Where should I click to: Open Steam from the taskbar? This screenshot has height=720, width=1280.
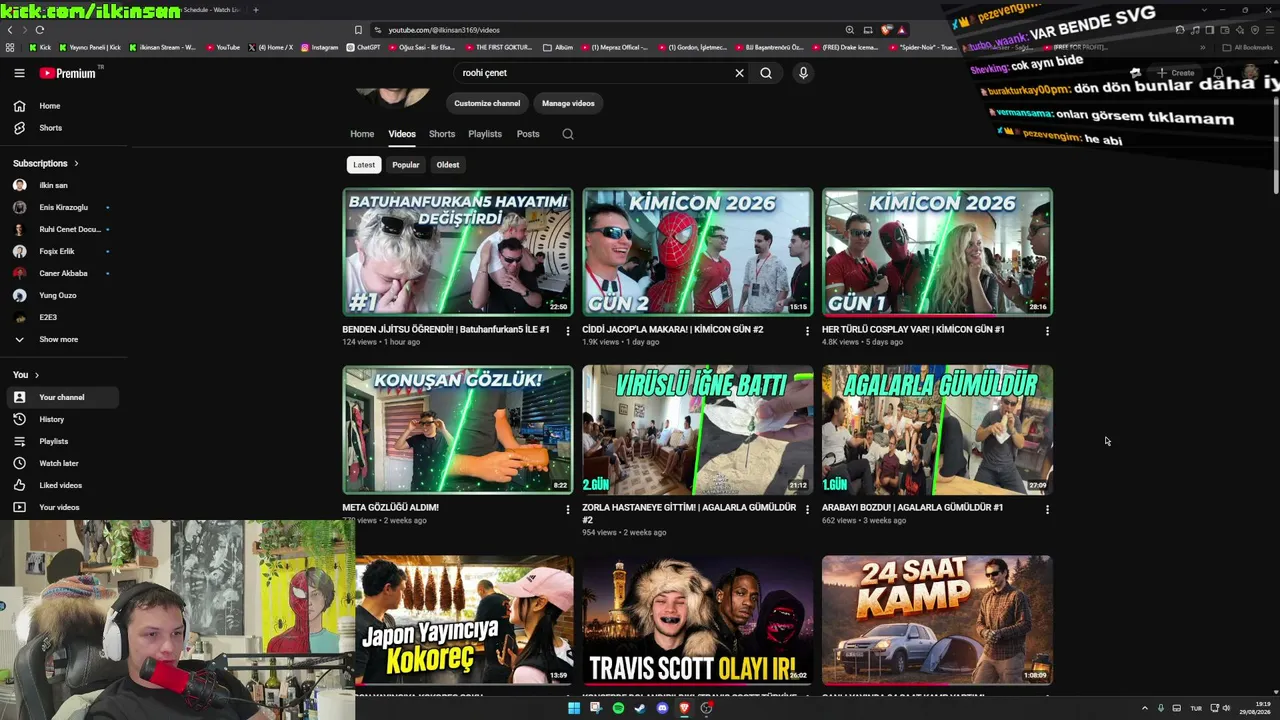[x=640, y=708]
